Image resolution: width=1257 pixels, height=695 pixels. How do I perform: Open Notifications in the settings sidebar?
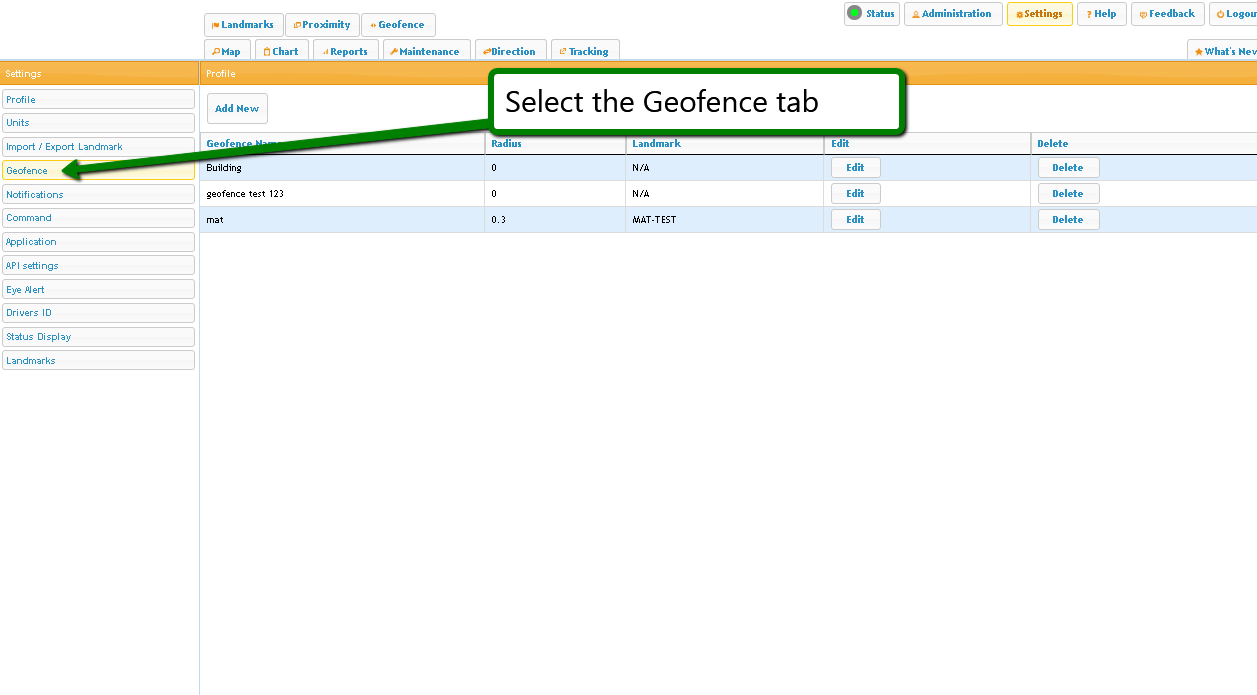click(x=98, y=195)
